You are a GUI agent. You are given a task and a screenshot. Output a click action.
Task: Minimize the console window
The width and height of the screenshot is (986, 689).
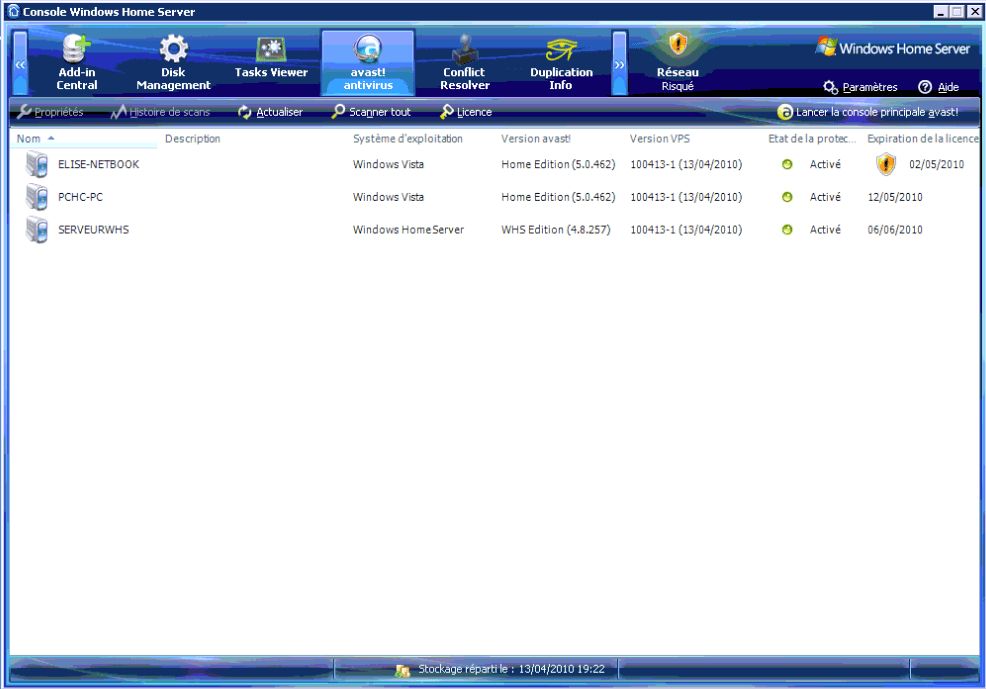(940, 12)
